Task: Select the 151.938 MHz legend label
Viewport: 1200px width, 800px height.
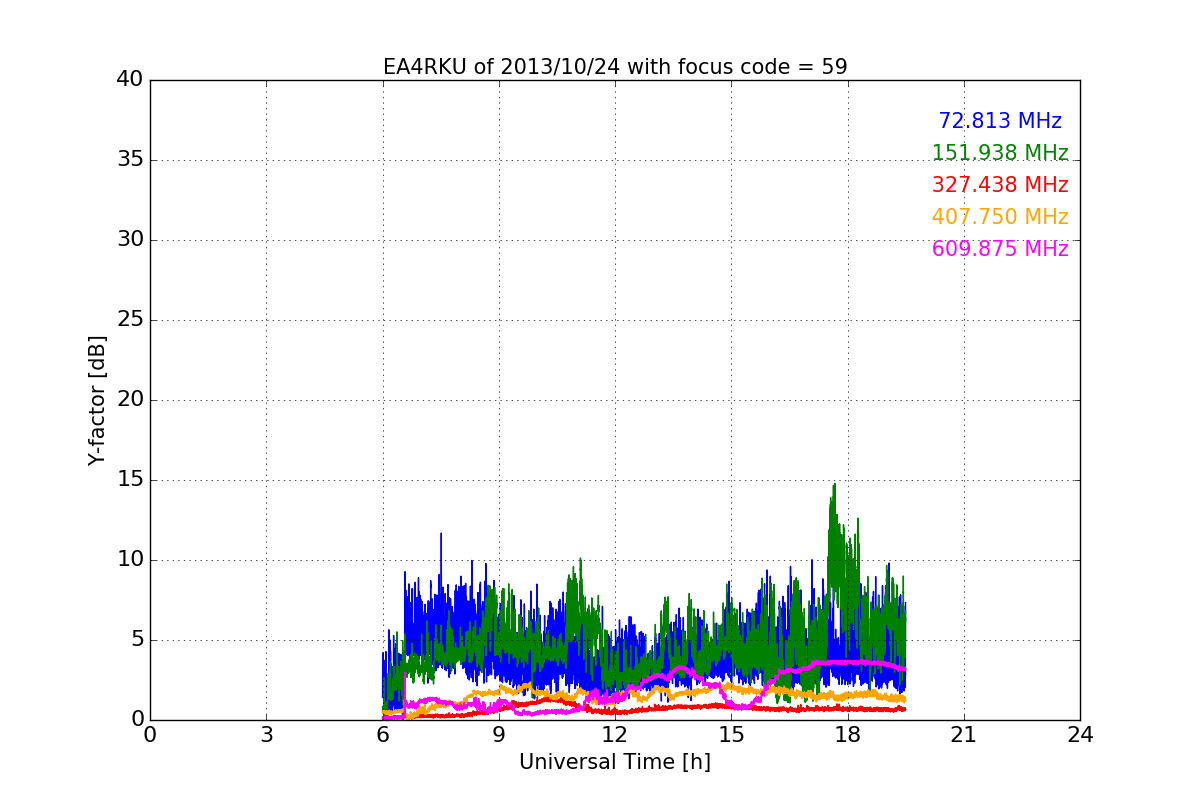Action: click(x=1000, y=153)
